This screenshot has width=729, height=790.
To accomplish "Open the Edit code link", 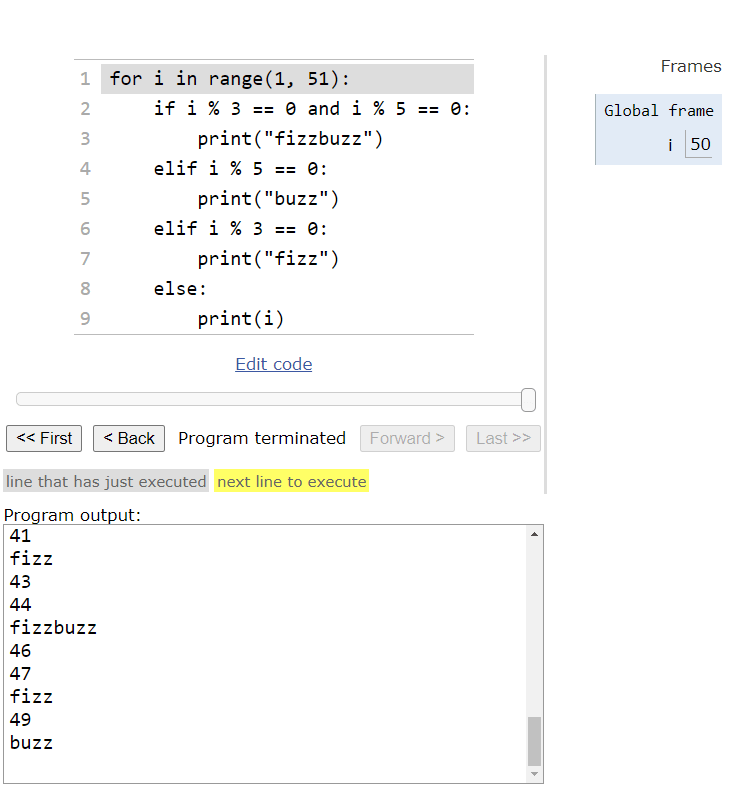I will [x=274, y=364].
